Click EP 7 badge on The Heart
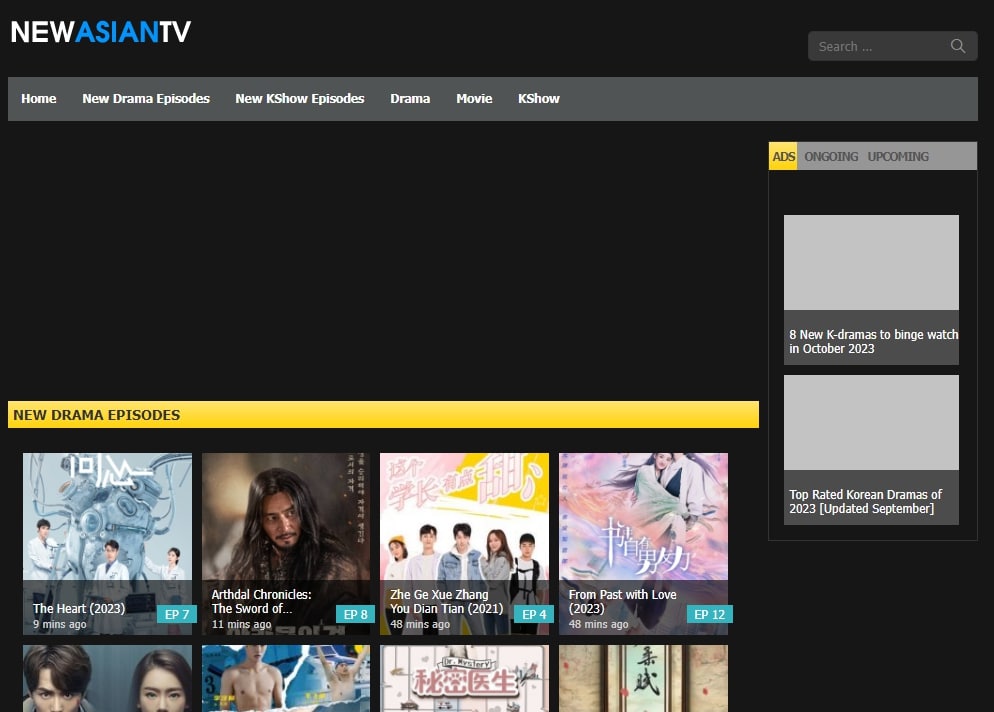The width and height of the screenshot is (994, 712). pos(176,614)
